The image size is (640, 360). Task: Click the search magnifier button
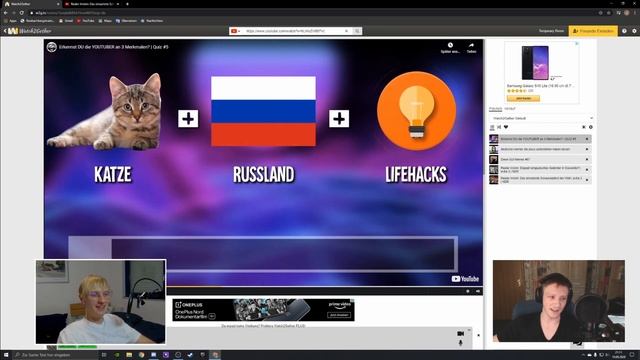[357, 31]
